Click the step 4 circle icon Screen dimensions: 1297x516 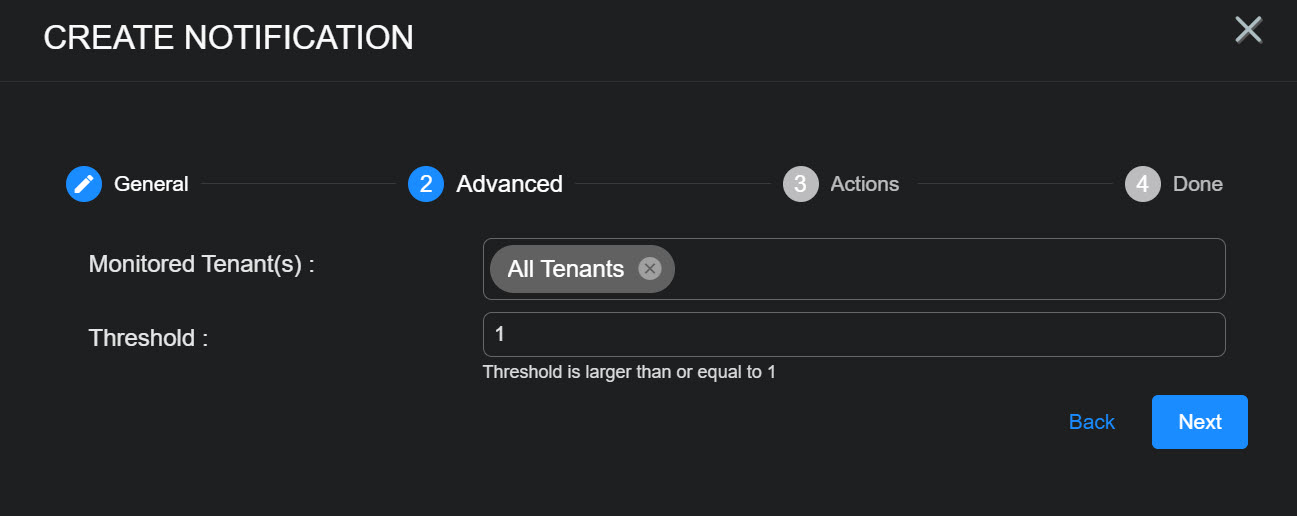coord(1142,184)
